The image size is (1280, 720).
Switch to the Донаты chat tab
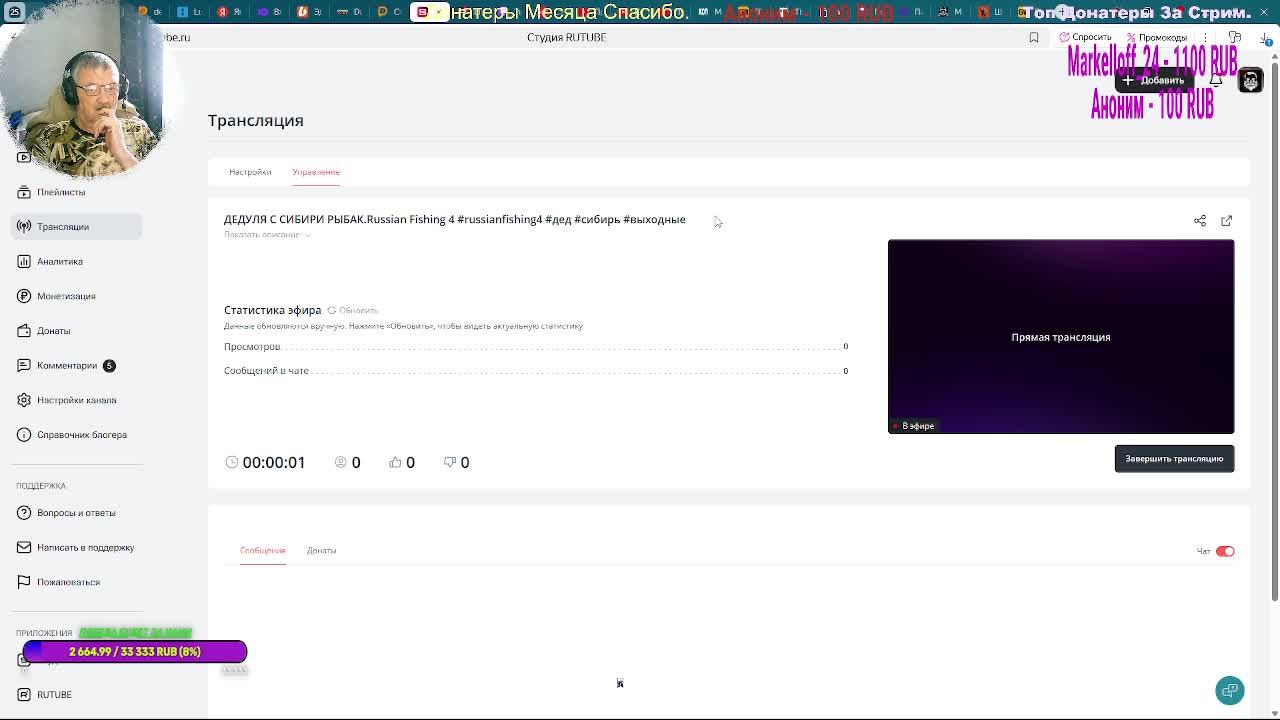[321, 551]
